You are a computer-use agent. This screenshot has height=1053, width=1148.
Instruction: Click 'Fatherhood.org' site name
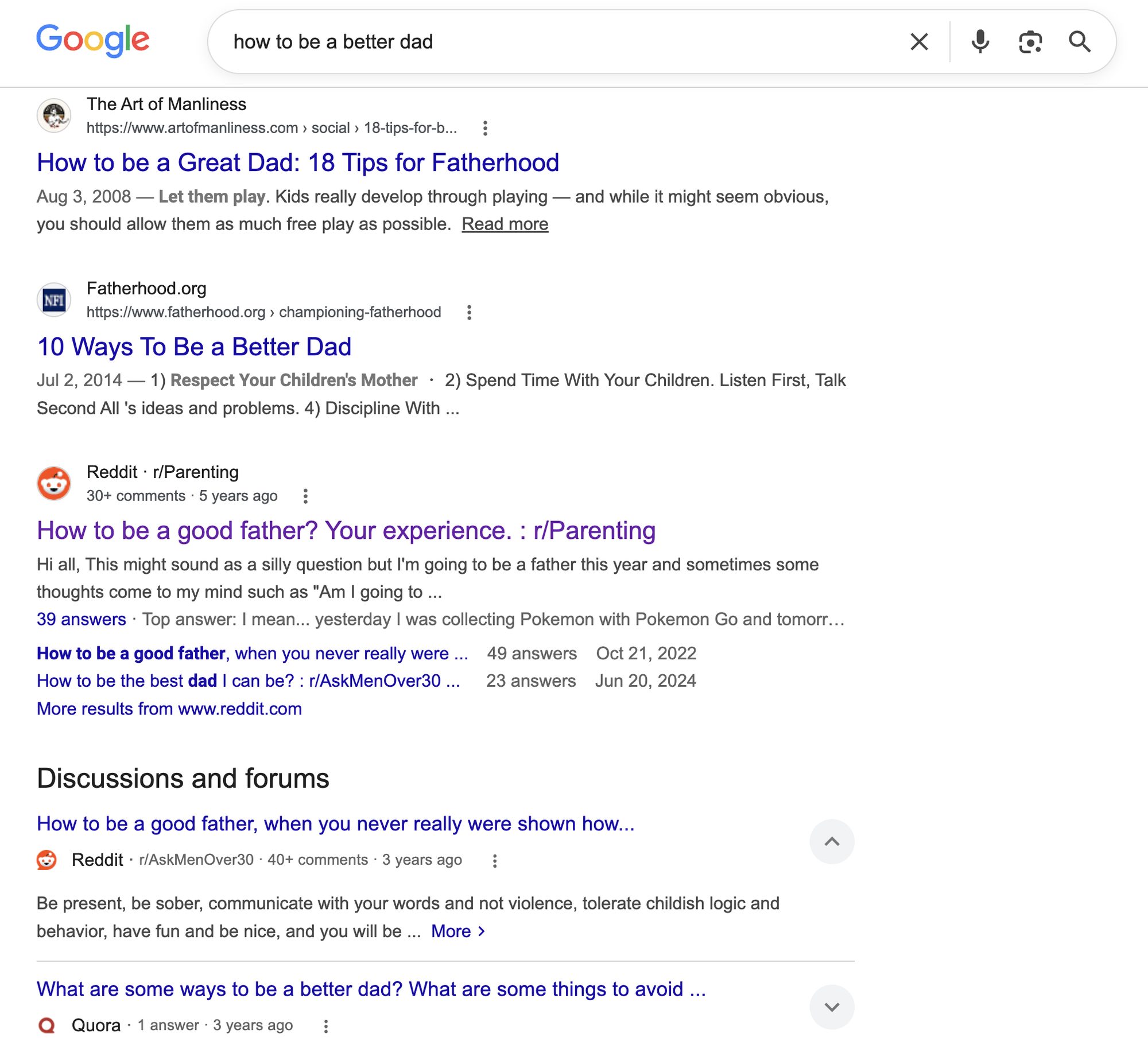point(146,289)
